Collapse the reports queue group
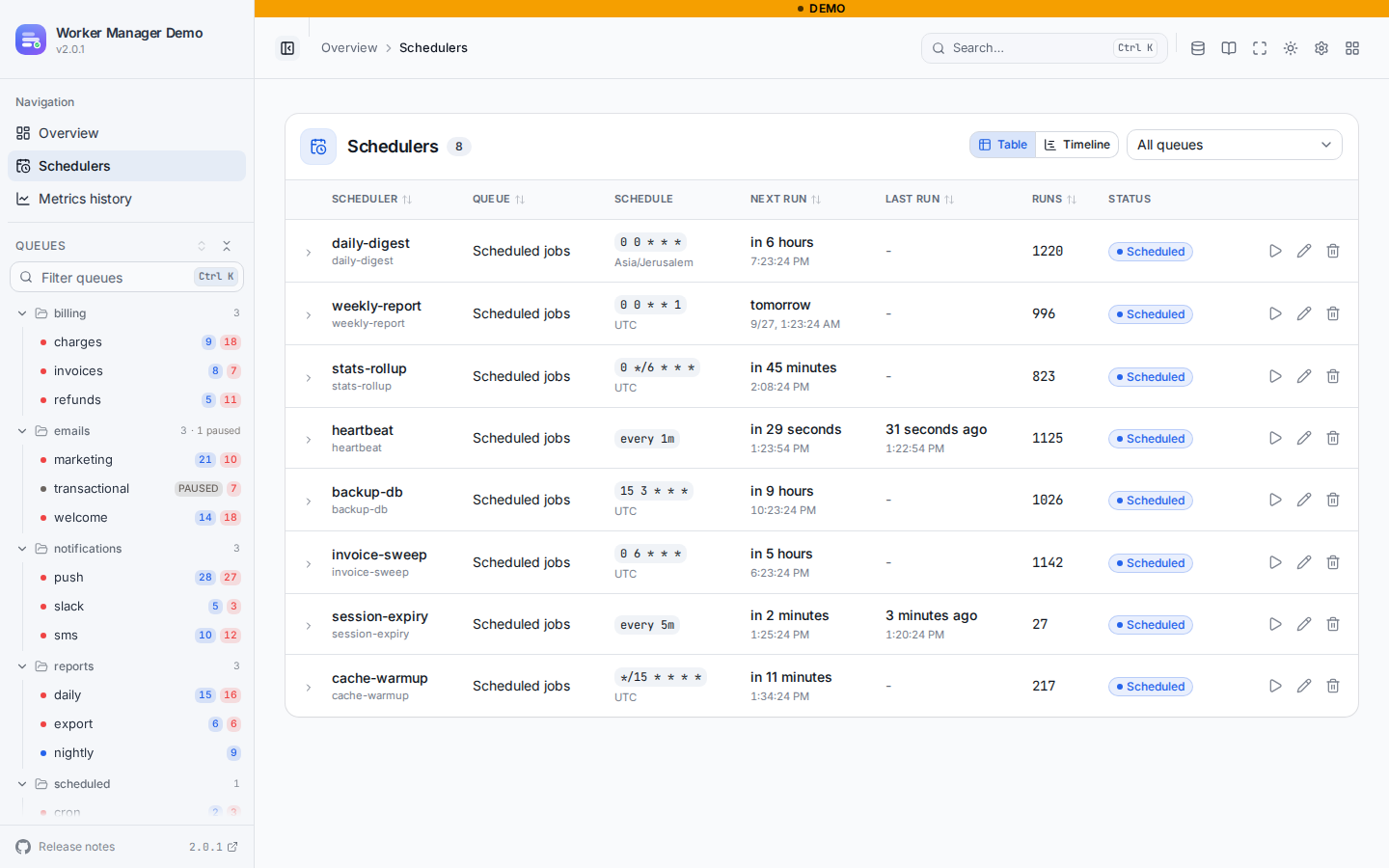This screenshot has width=1389, height=868. 22,666
